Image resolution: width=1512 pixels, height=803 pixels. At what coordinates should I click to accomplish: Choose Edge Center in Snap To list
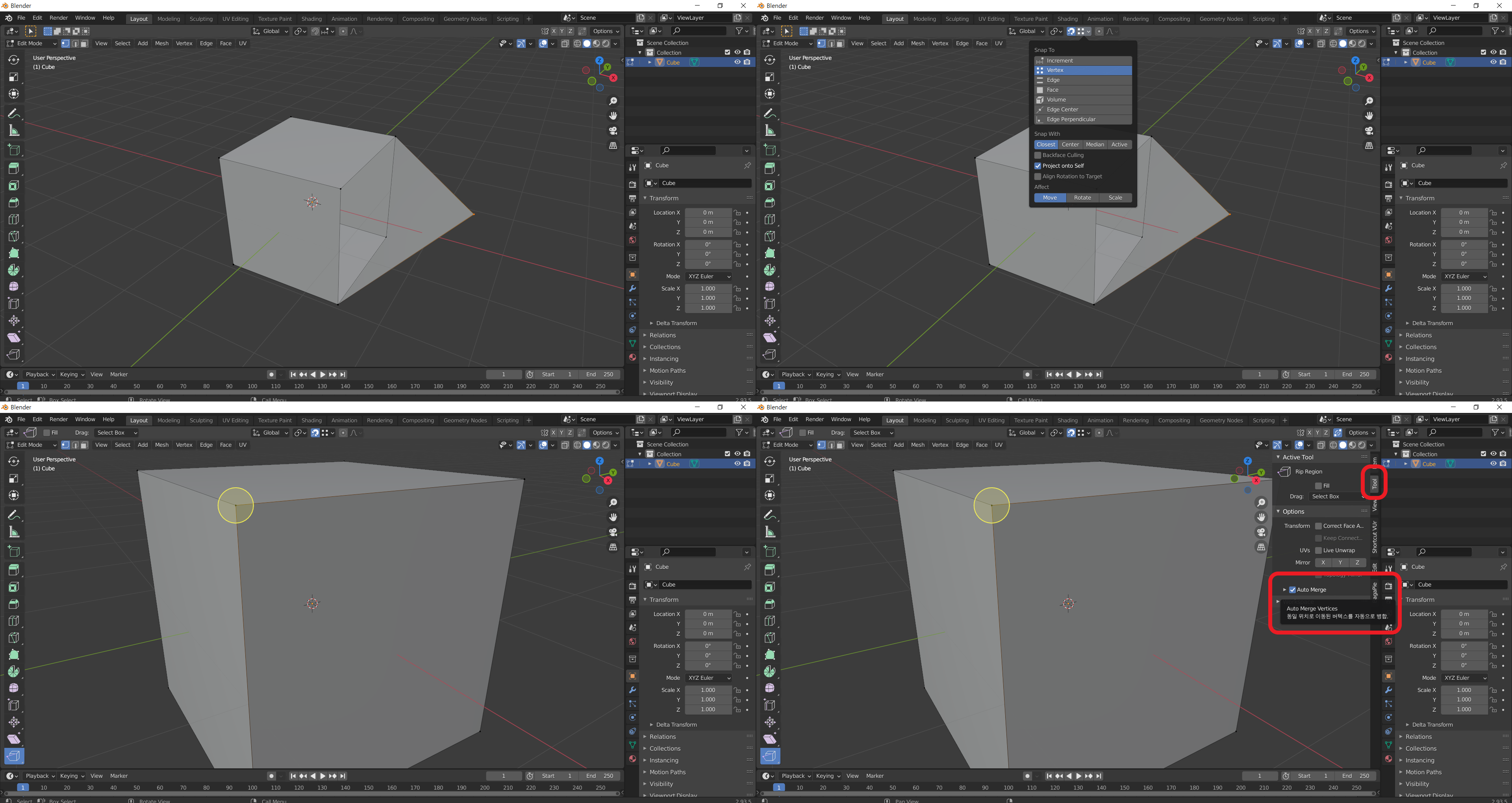coord(1083,110)
